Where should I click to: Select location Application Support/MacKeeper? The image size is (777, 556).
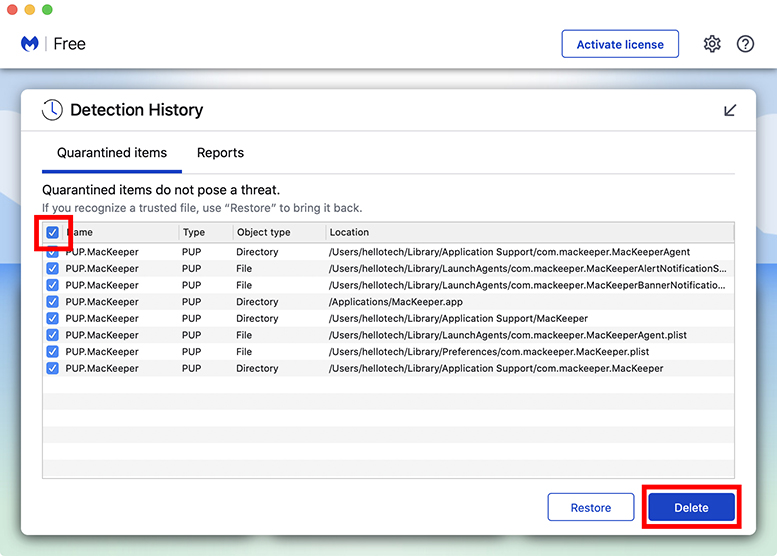click(458, 318)
